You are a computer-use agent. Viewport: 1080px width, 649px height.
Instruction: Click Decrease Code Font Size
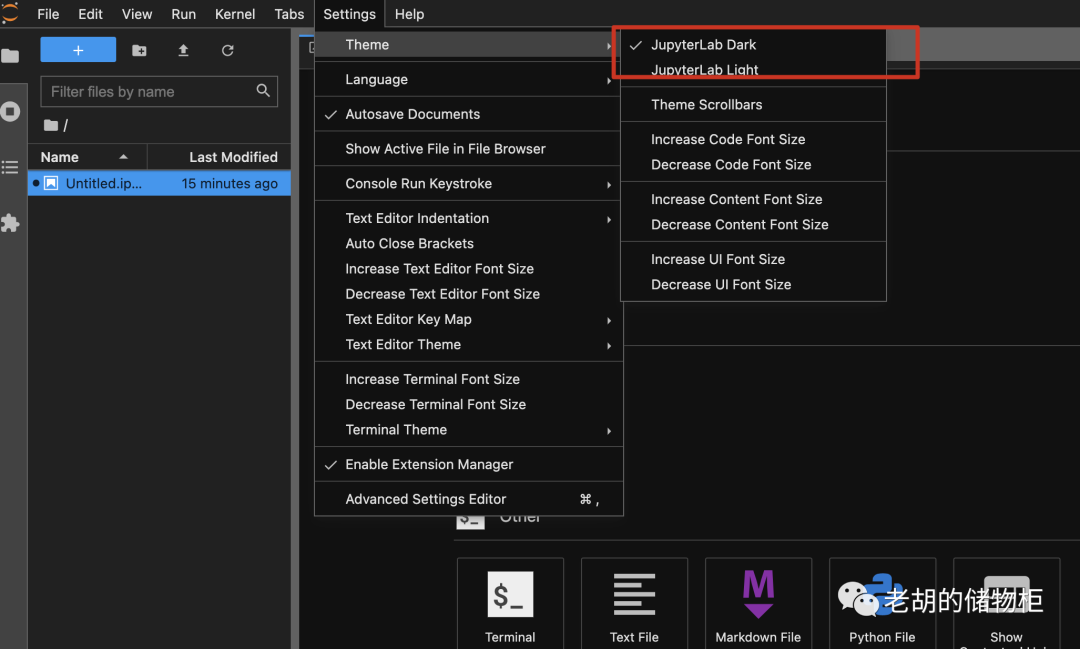point(753,165)
